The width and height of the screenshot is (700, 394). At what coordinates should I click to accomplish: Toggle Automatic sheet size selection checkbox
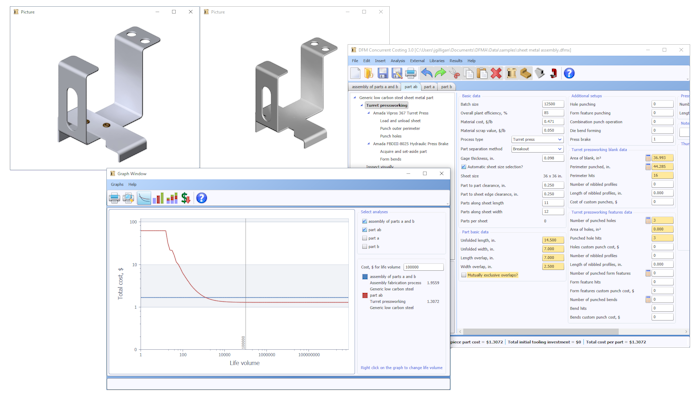(463, 167)
